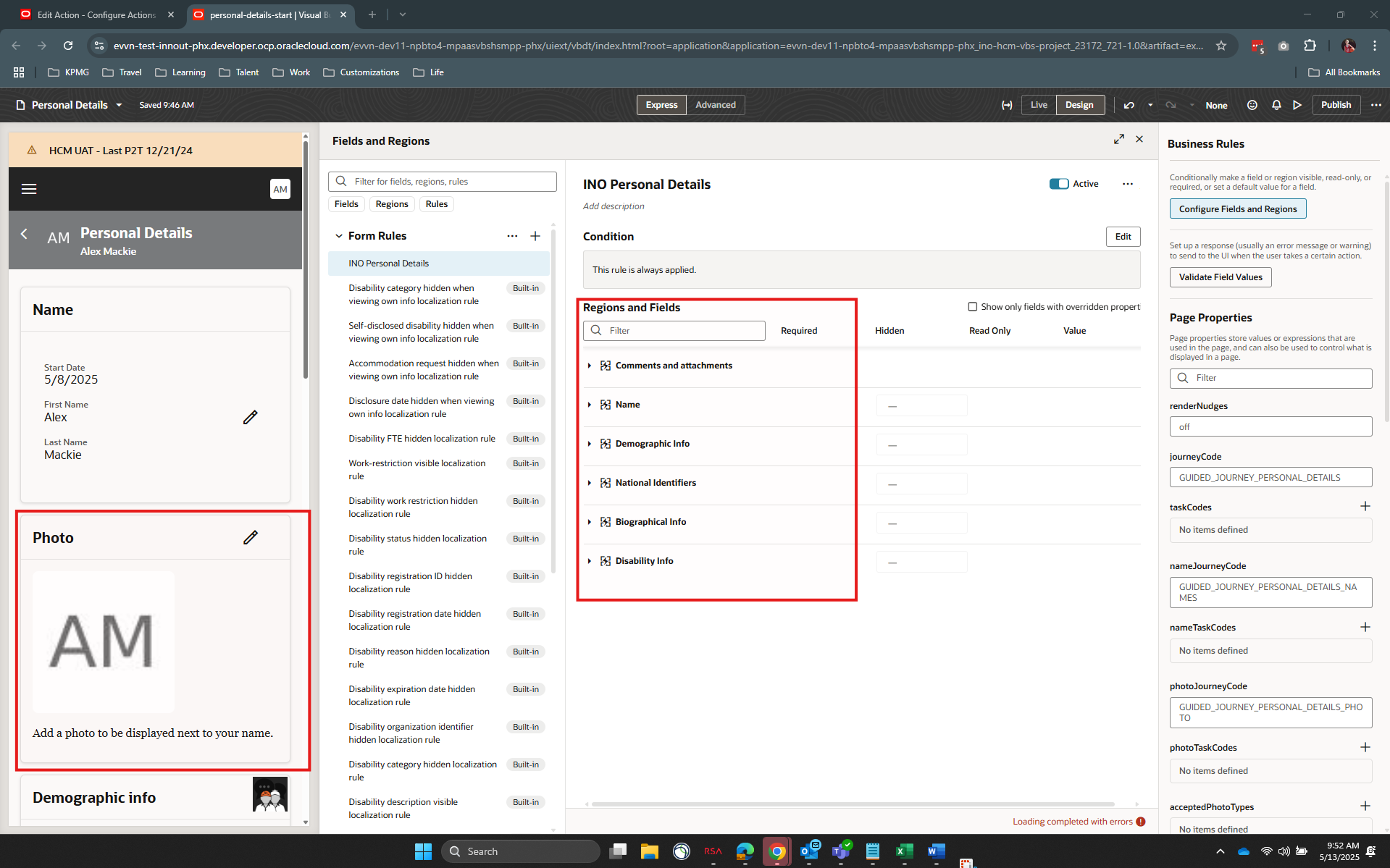This screenshot has height=868, width=1390.
Task: Click Configure Fields and Regions button
Action: pyautogui.click(x=1237, y=209)
